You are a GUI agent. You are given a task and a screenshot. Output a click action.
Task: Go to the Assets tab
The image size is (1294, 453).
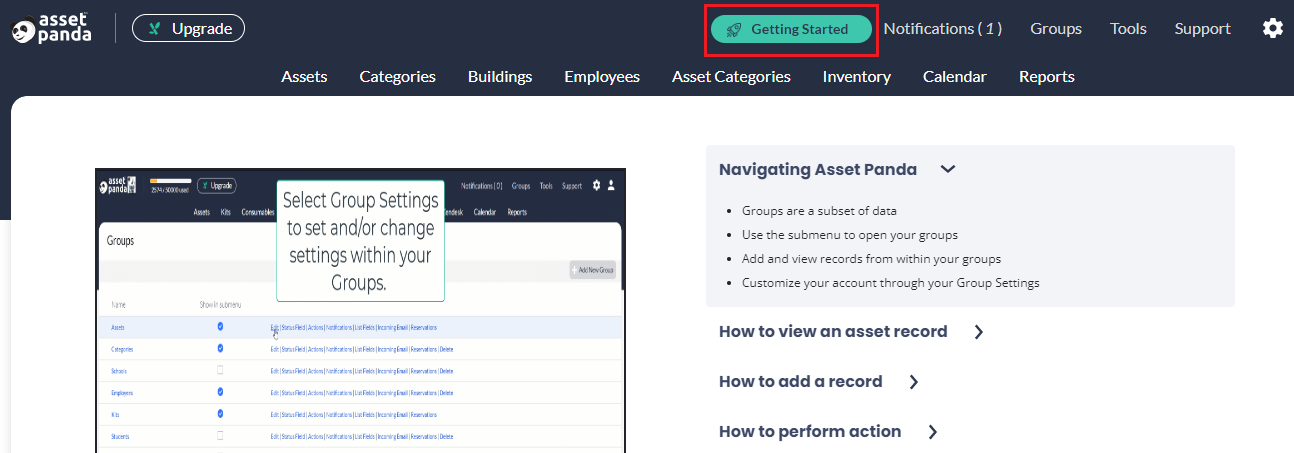(x=304, y=76)
